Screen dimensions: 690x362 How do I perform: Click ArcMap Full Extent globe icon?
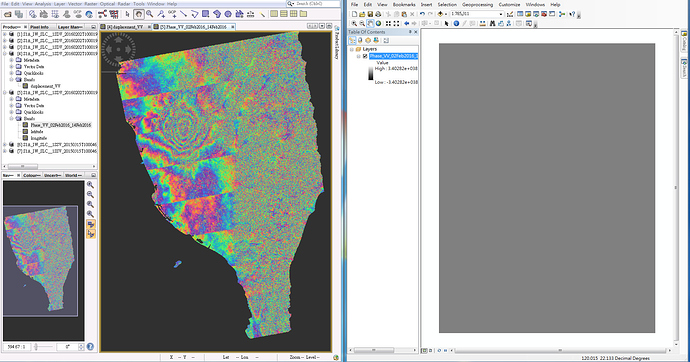click(378, 23)
